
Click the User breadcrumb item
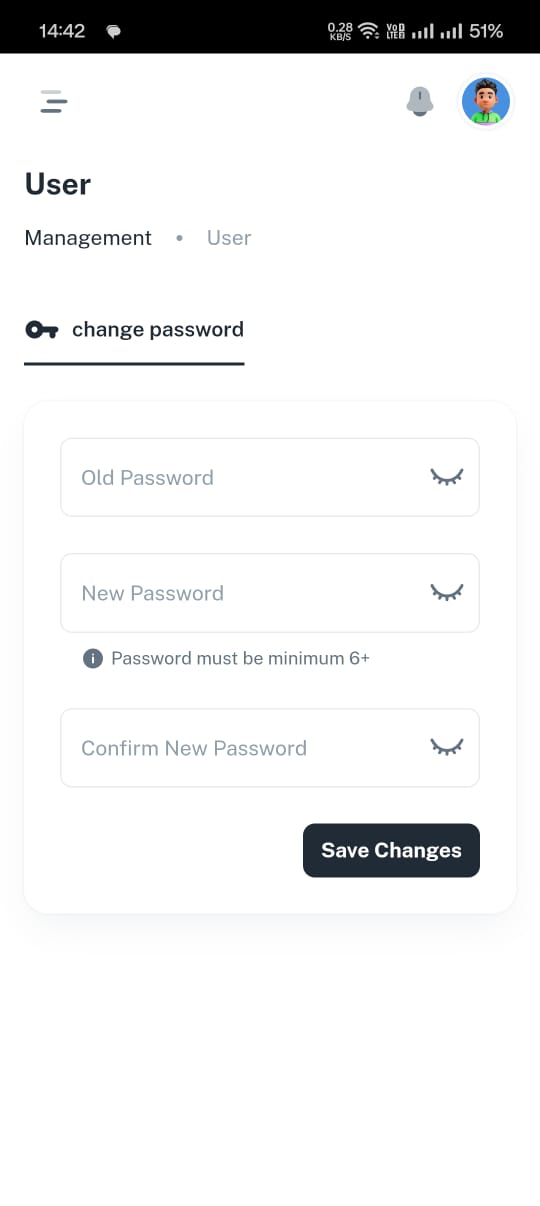[229, 238]
